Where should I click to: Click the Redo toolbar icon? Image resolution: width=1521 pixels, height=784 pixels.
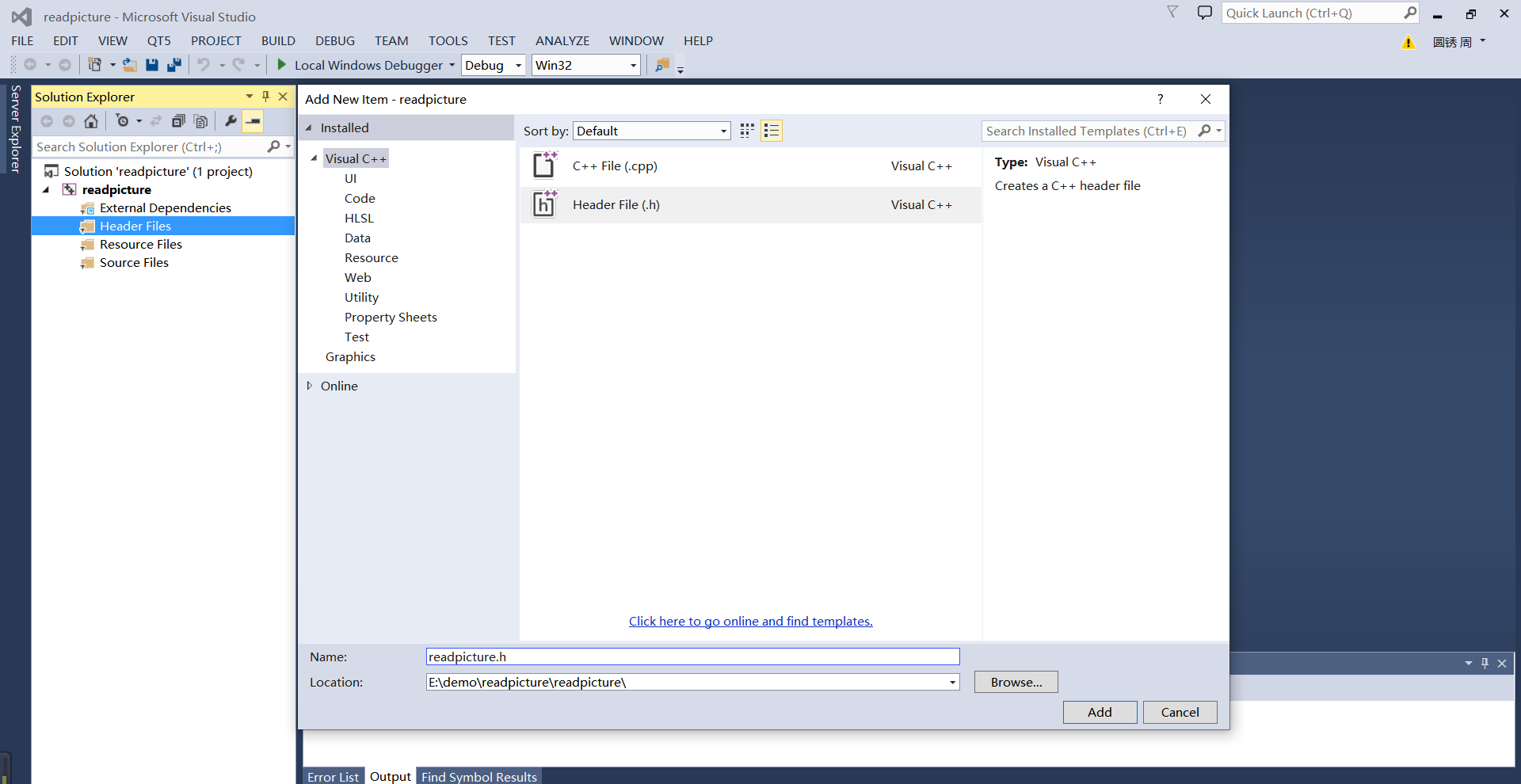238,65
